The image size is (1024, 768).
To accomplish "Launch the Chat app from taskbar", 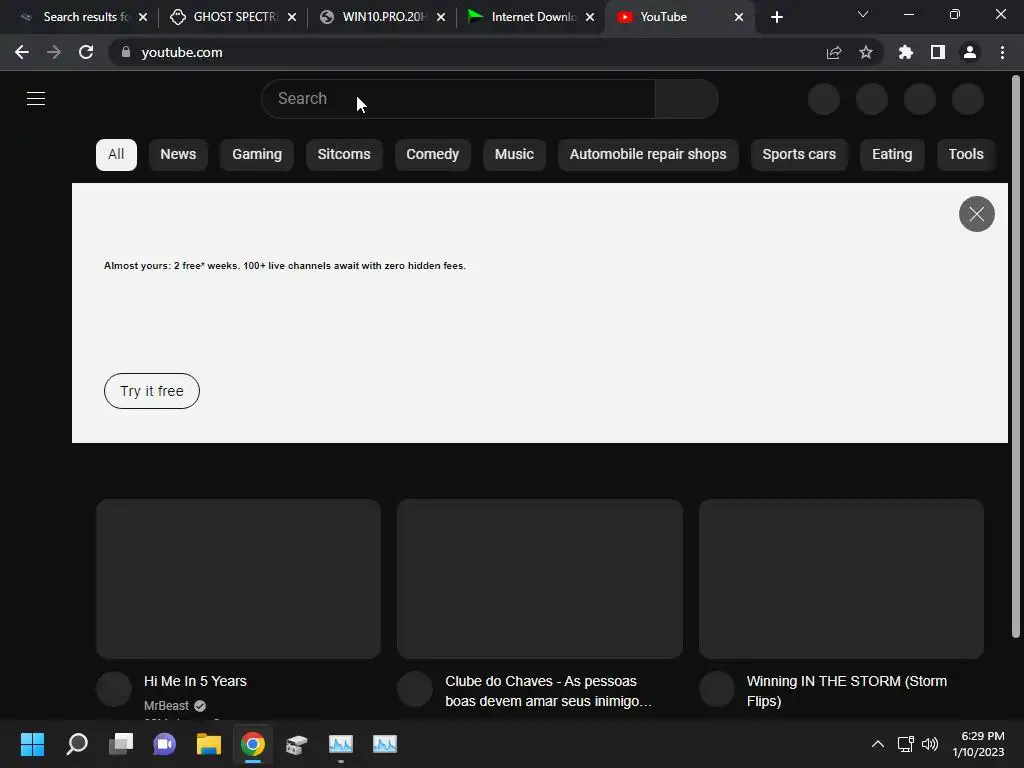I will 165,744.
